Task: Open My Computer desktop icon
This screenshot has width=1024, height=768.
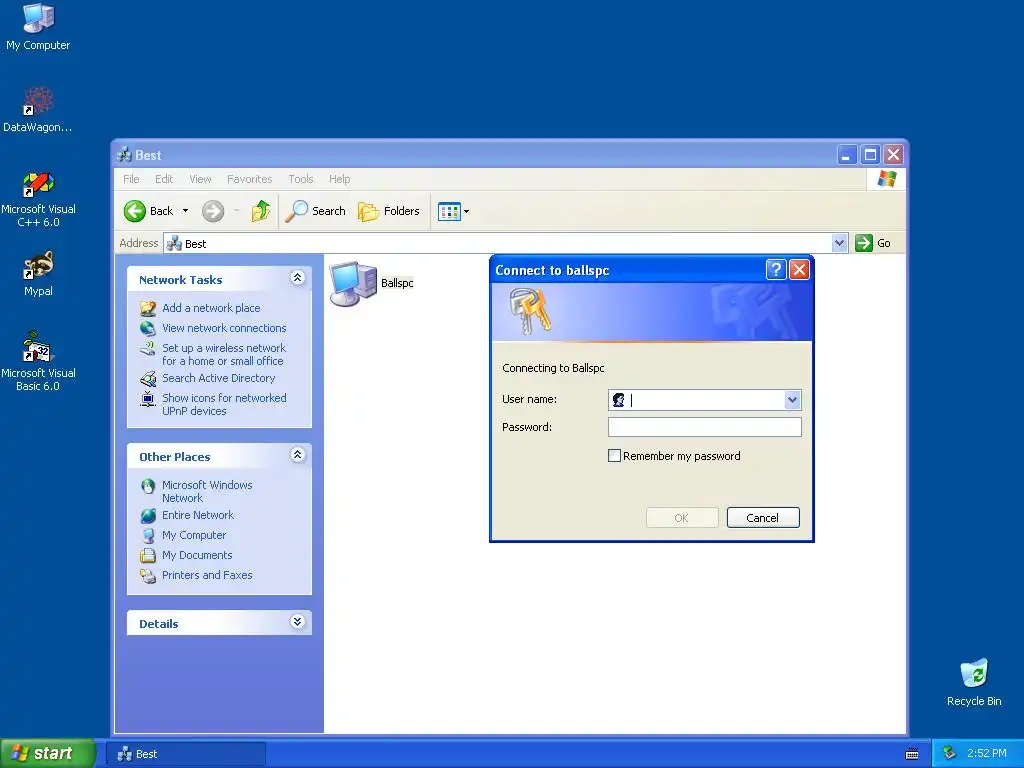Action: click(38, 26)
